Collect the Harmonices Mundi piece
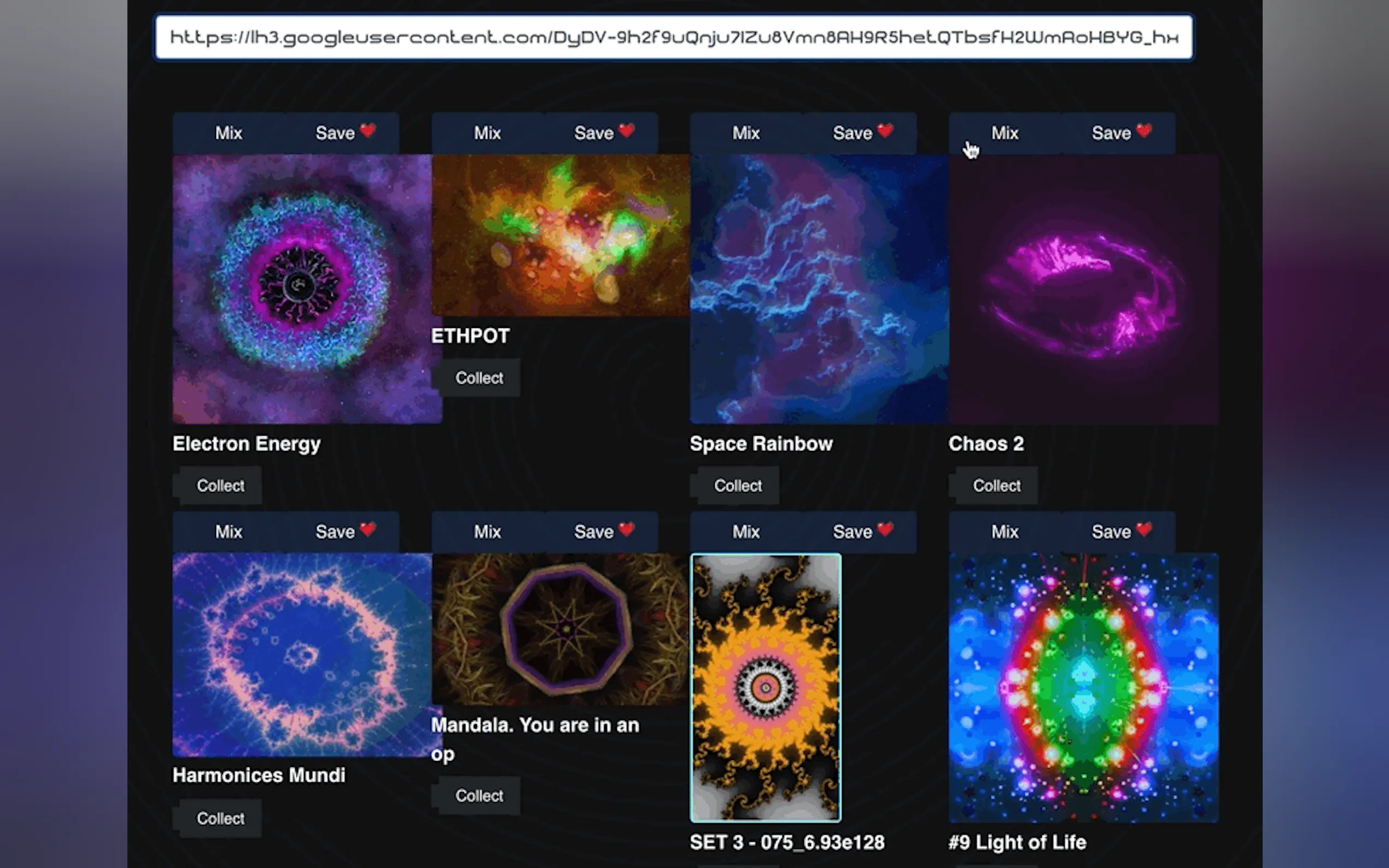1389x868 pixels. pos(220,818)
